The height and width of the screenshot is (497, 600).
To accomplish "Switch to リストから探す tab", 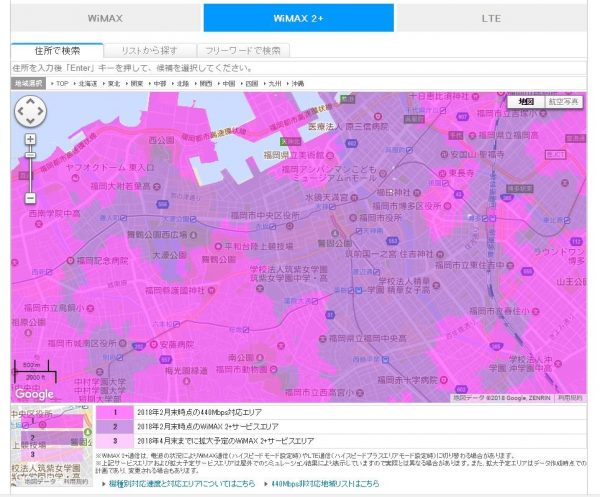I will pyautogui.click(x=150, y=51).
